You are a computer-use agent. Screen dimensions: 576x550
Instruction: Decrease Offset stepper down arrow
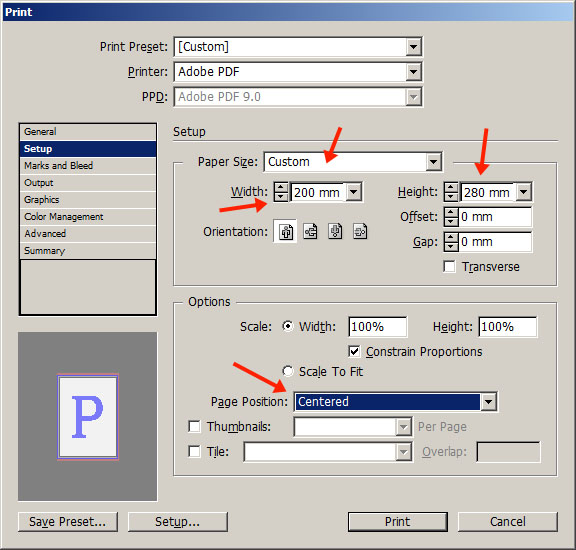tap(451, 221)
